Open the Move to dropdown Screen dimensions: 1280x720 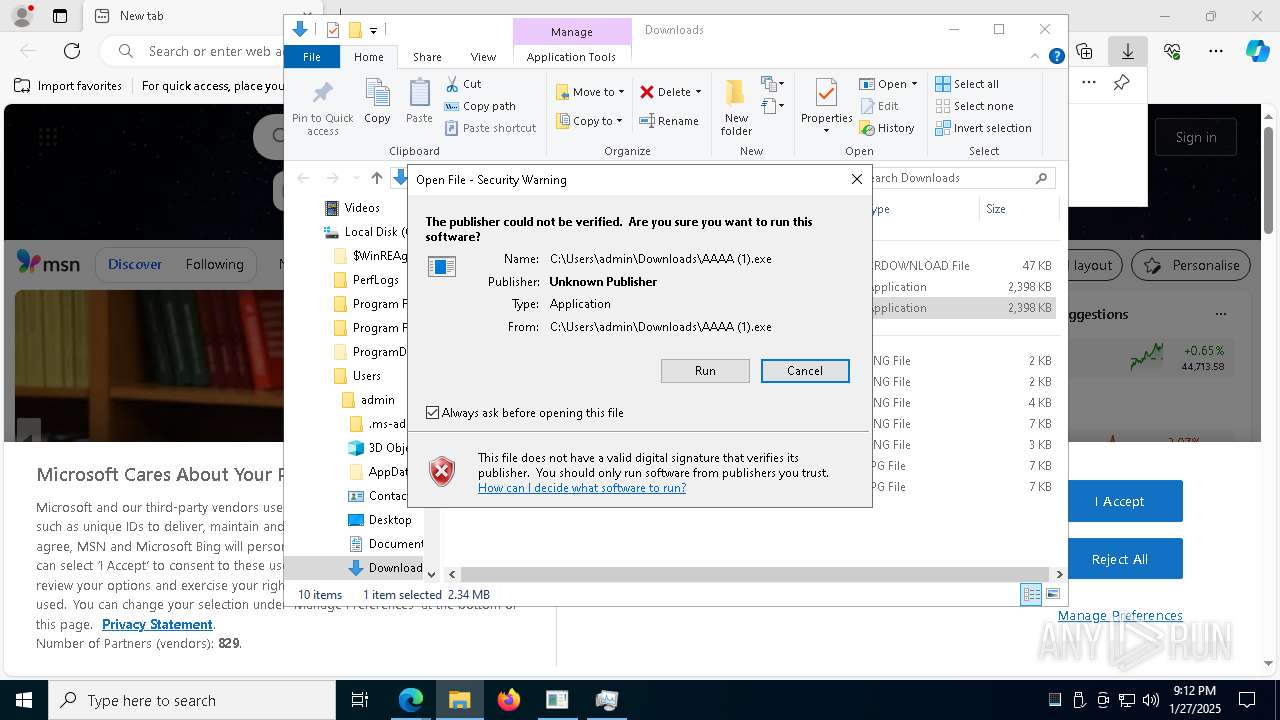tap(591, 92)
